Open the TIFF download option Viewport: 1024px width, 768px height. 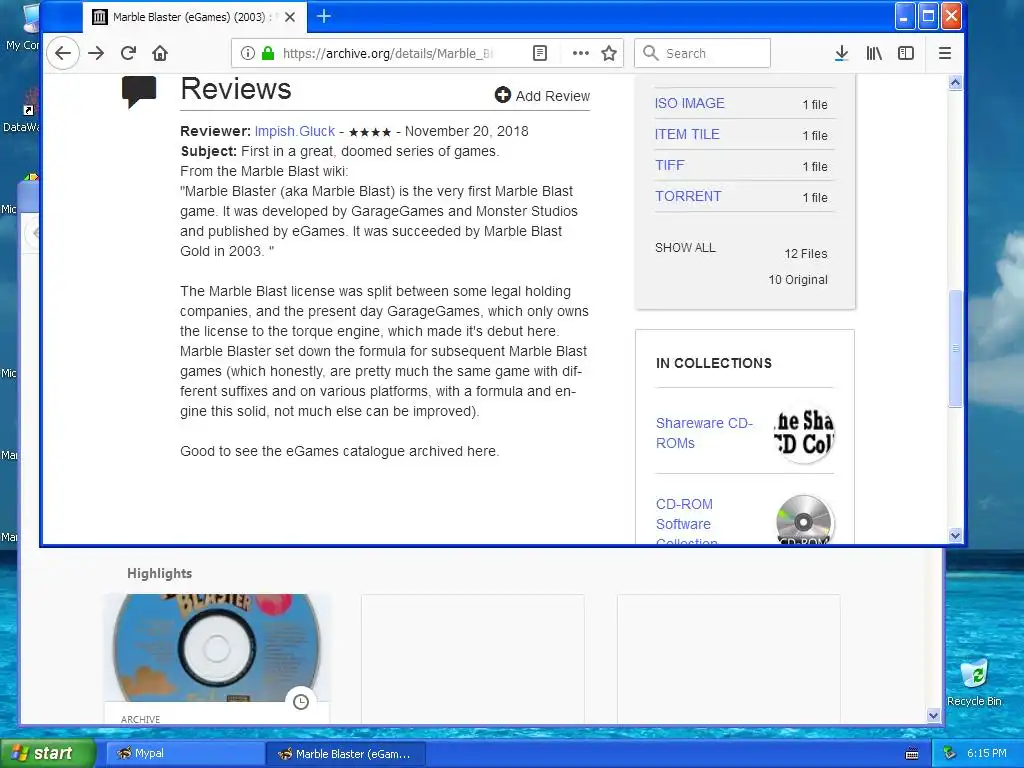(x=669, y=165)
